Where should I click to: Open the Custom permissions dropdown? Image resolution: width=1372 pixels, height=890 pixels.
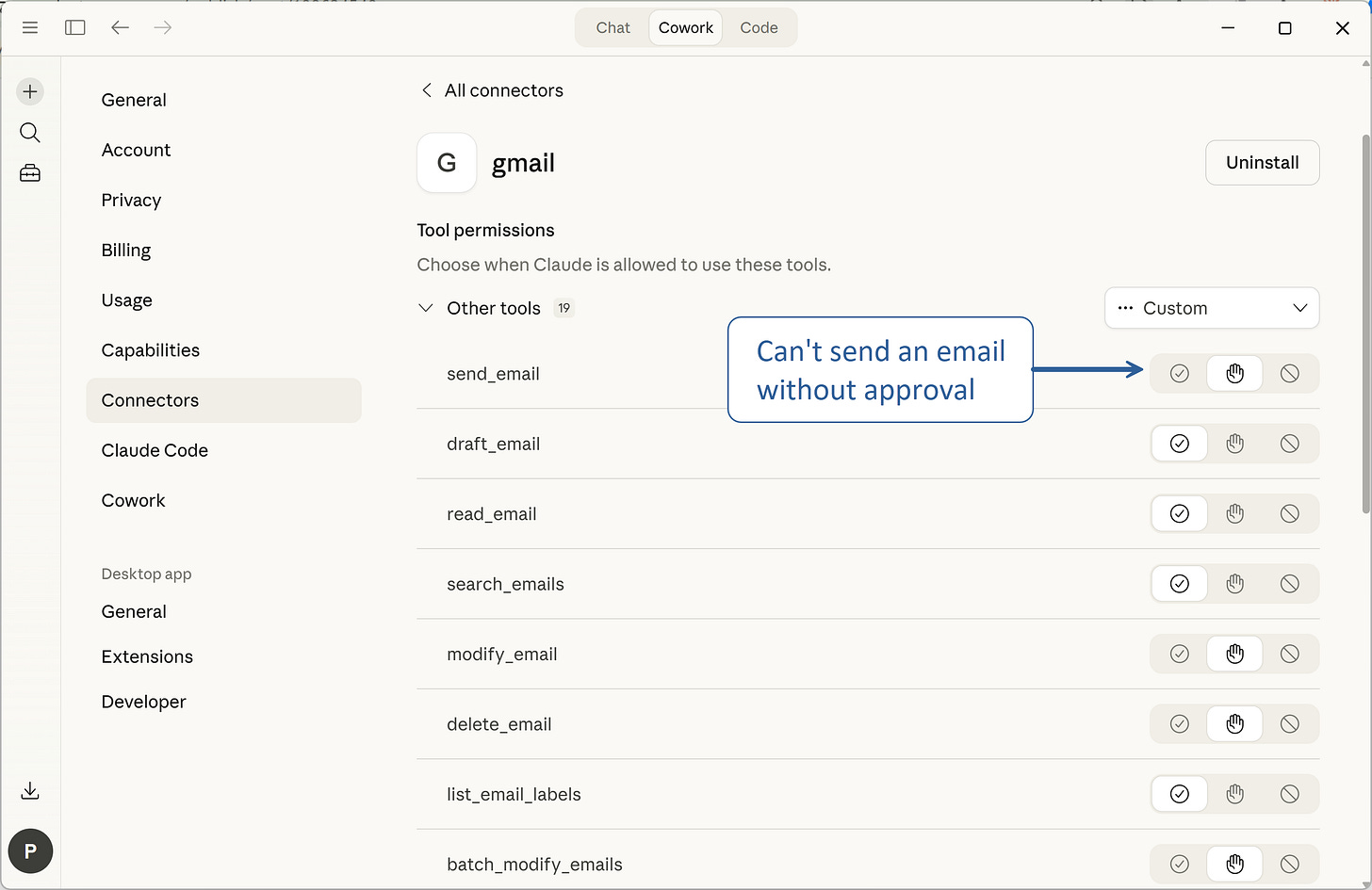pos(1212,308)
